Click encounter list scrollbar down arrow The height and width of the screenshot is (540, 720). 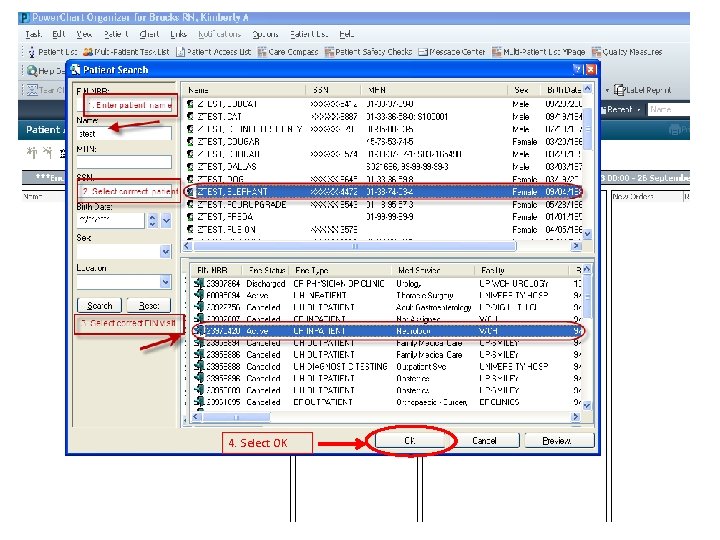point(587,406)
